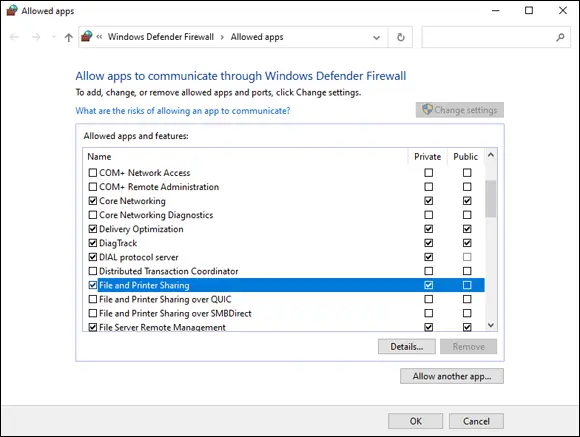Click the Remove button
Viewport: 580px width, 437px height.
(x=468, y=347)
